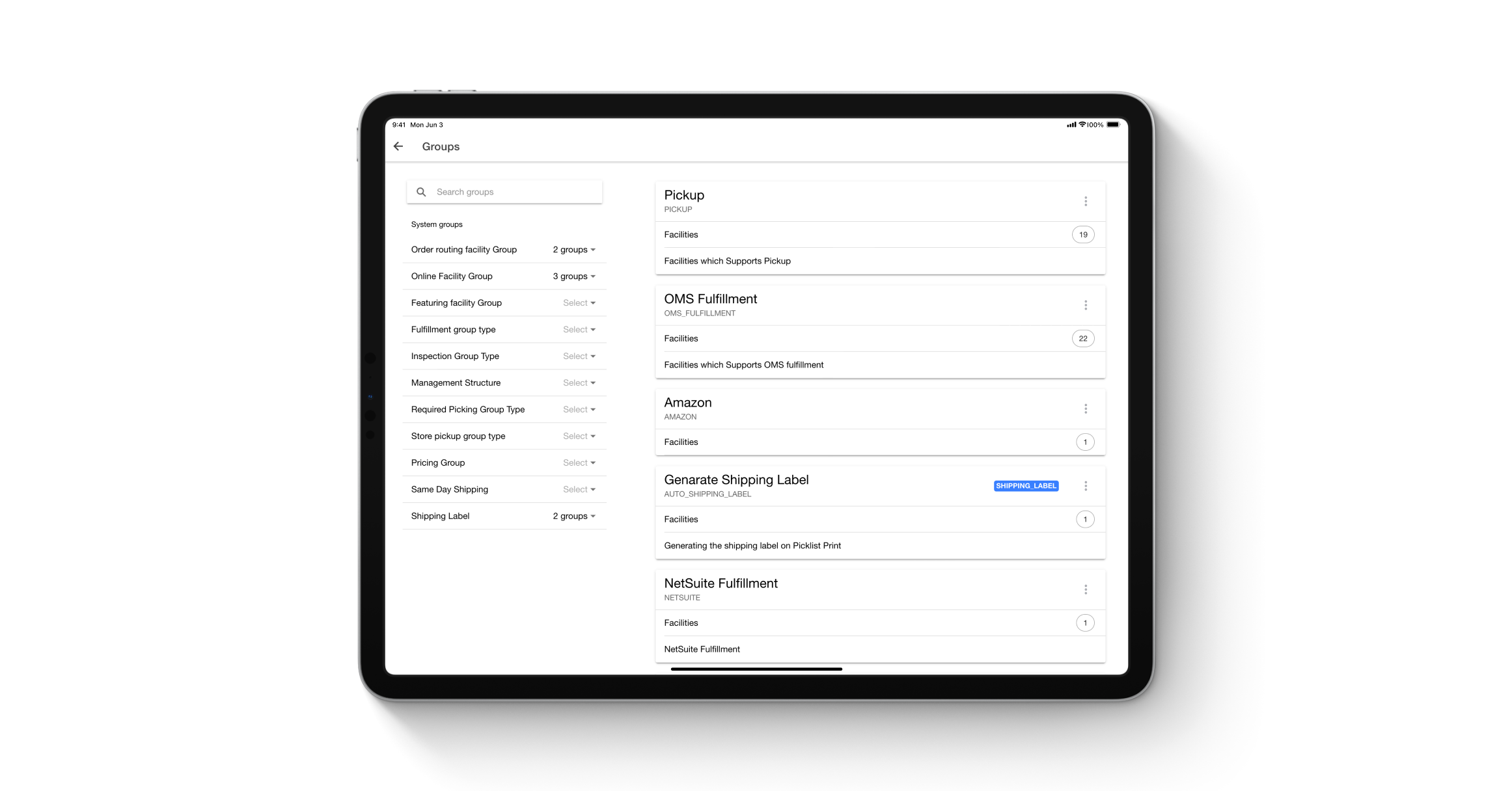This screenshot has width=1512, height=791.
Task: Click the back arrow navigation icon
Action: [x=397, y=146]
